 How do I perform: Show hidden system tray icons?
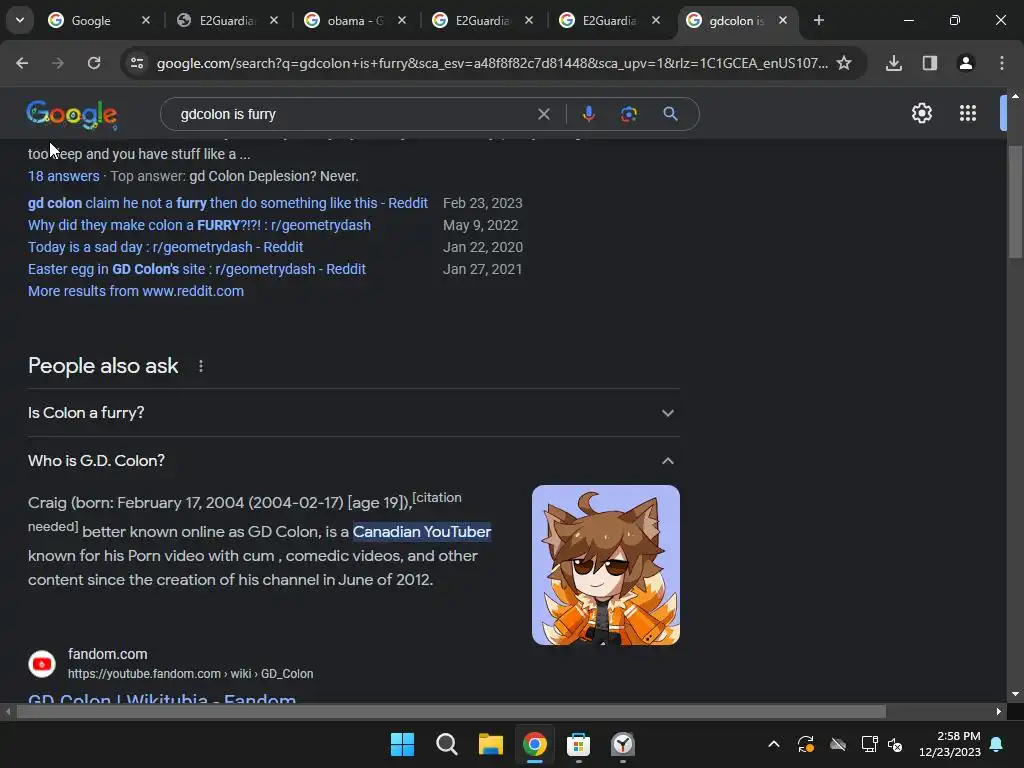click(x=774, y=744)
